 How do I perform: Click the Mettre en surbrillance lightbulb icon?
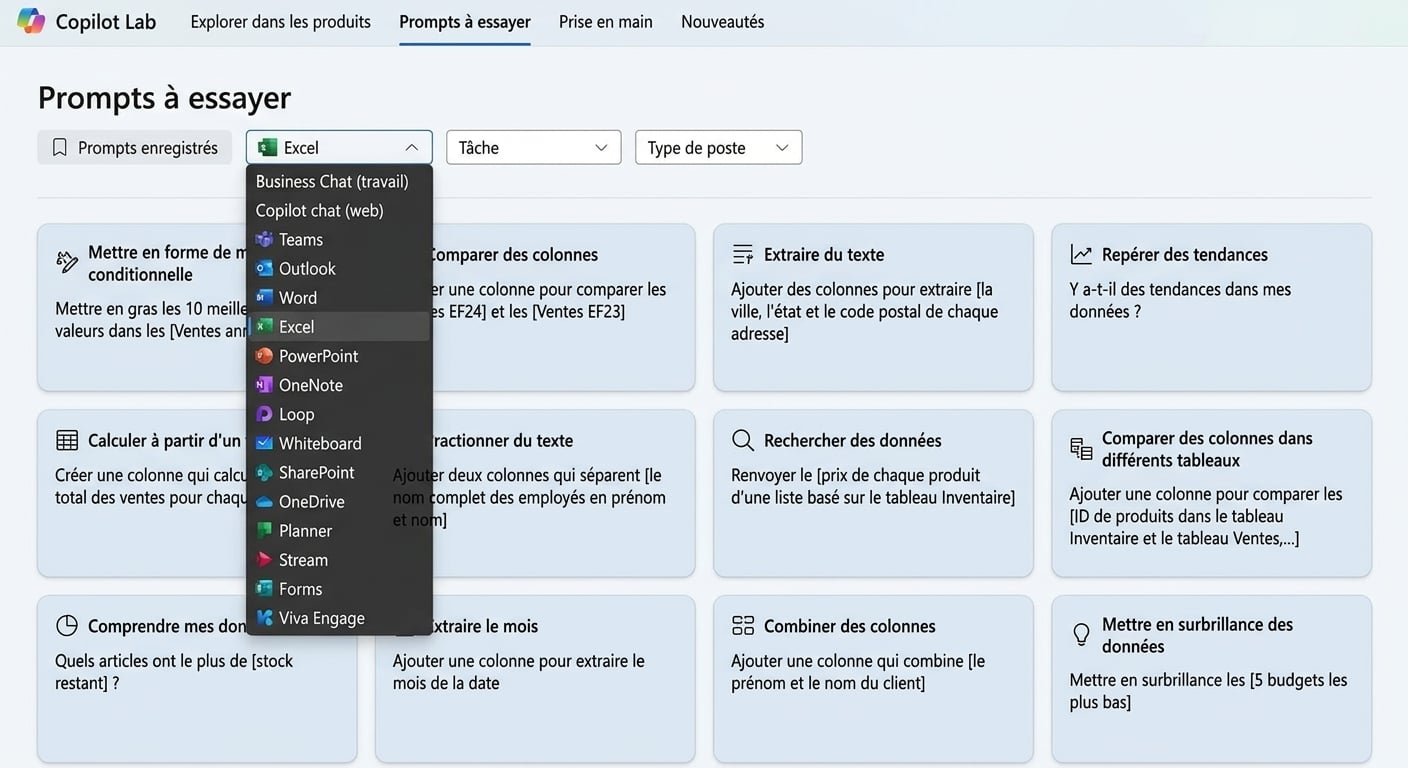pos(1081,634)
